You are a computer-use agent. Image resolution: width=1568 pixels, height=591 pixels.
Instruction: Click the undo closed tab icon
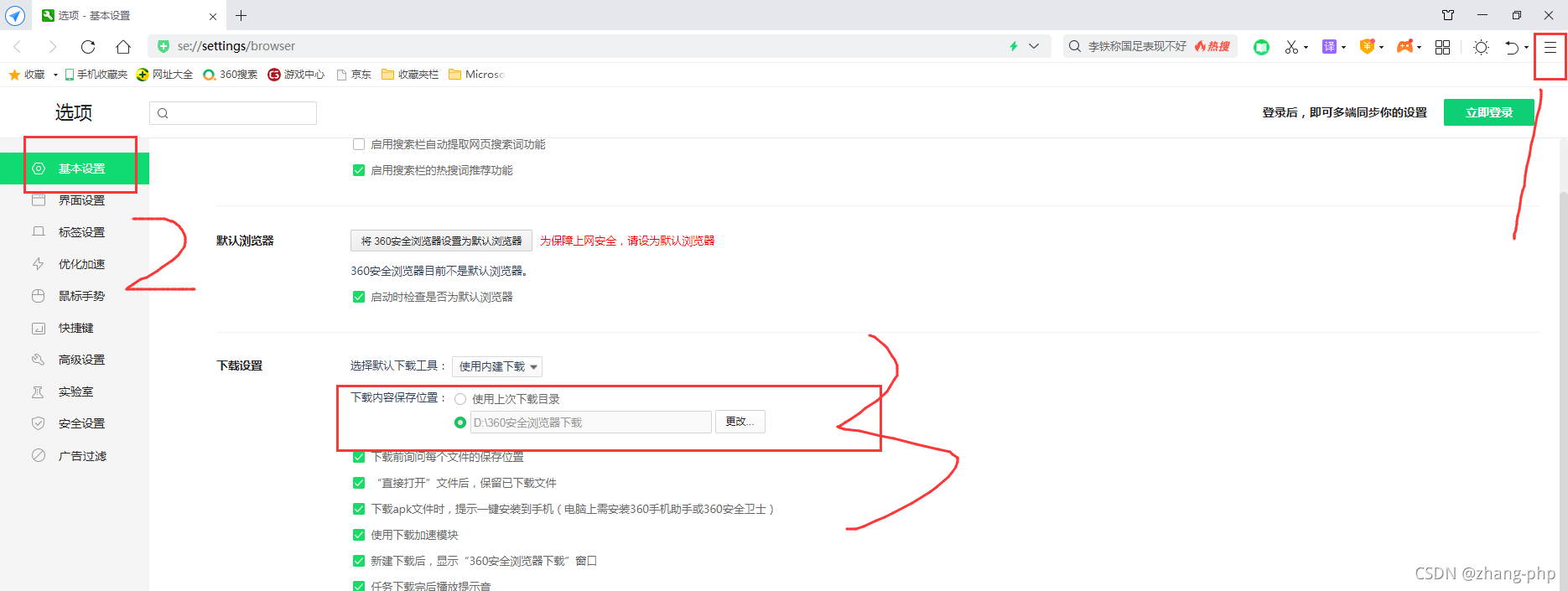pyautogui.click(x=1512, y=47)
